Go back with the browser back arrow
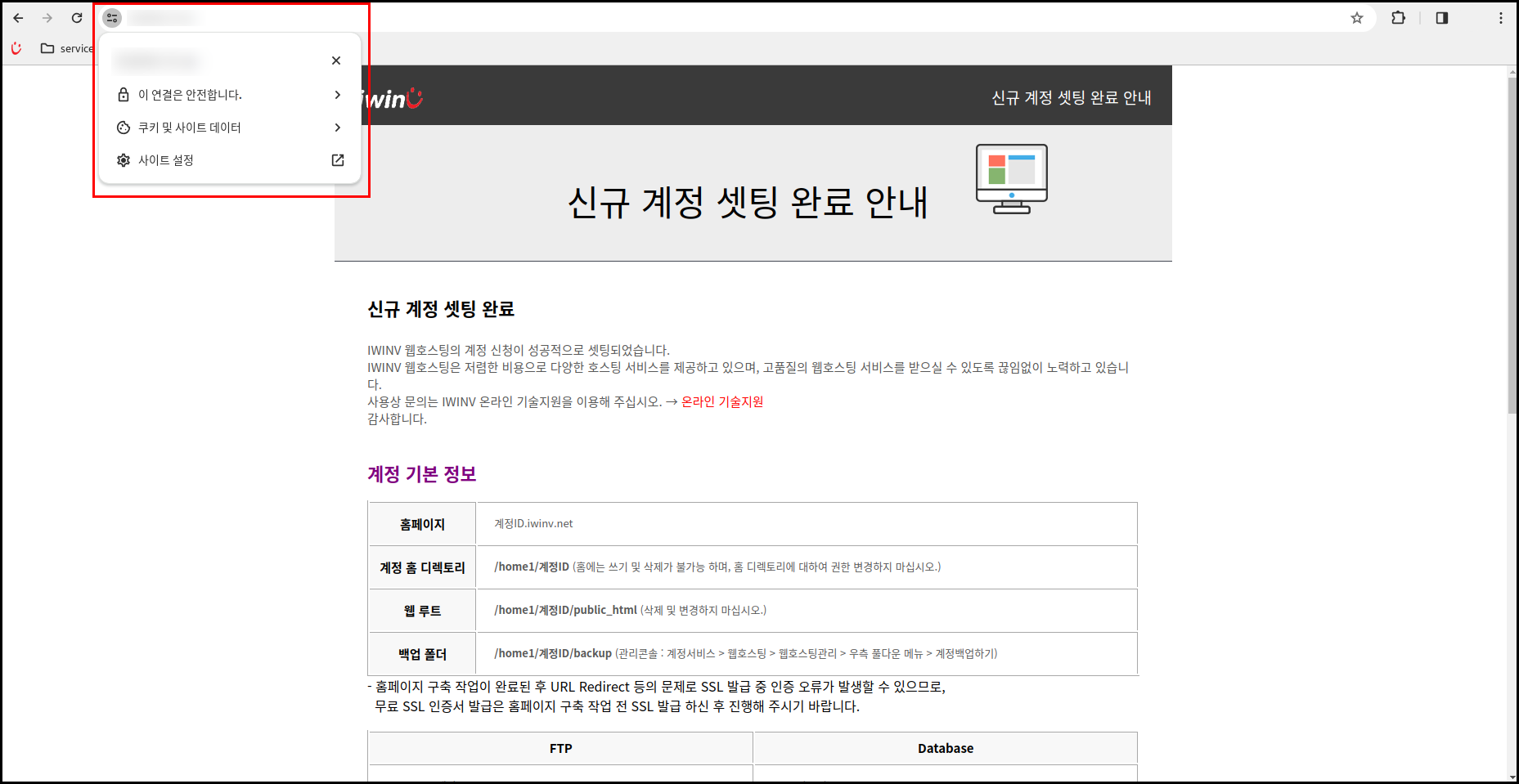This screenshot has height=784, width=1519. click(x=18, y=18)
